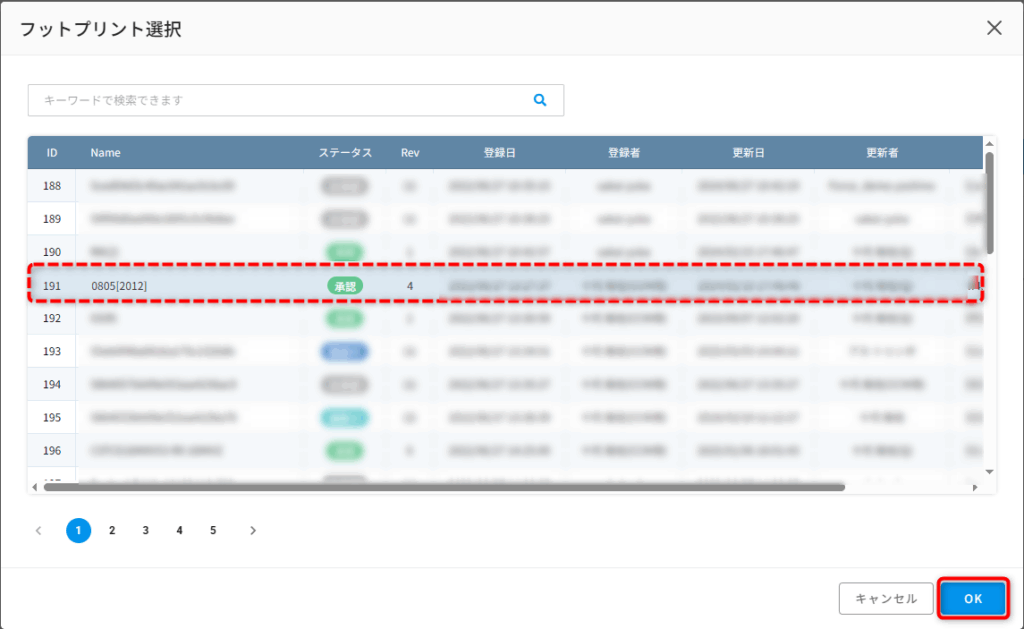Viewport: 1024px width, 629px height.
Task: Go to page 4
Action: [x=180, y=530]
